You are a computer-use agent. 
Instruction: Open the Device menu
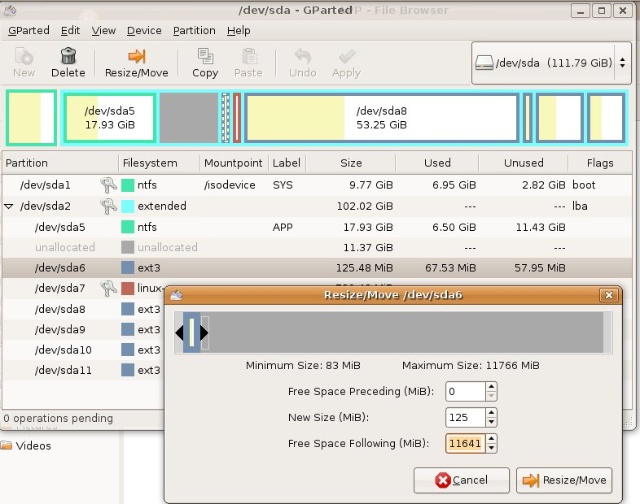tap(144, 31)
